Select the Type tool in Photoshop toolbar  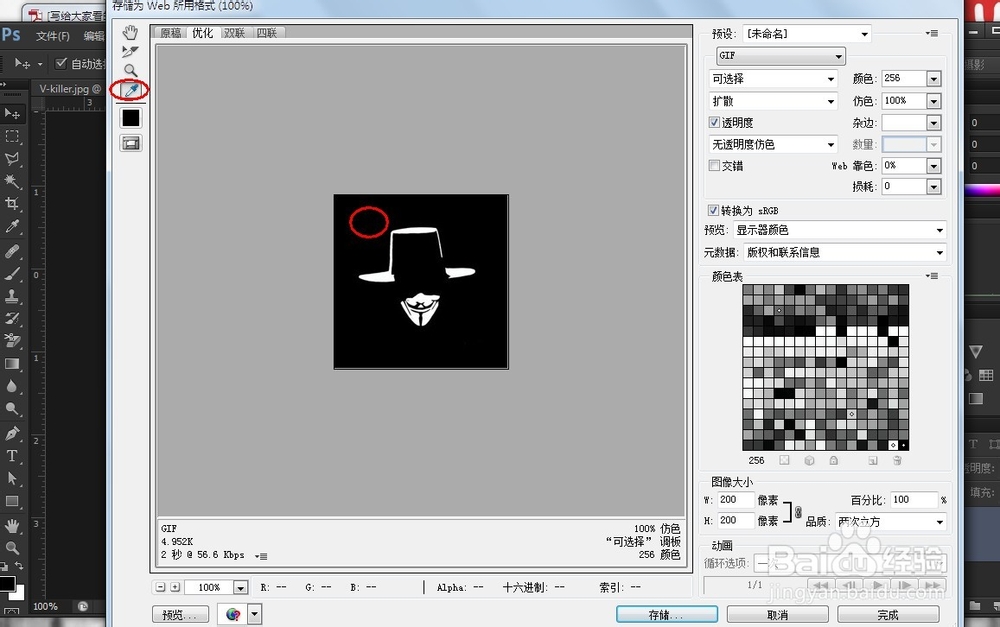pos(12,456)
